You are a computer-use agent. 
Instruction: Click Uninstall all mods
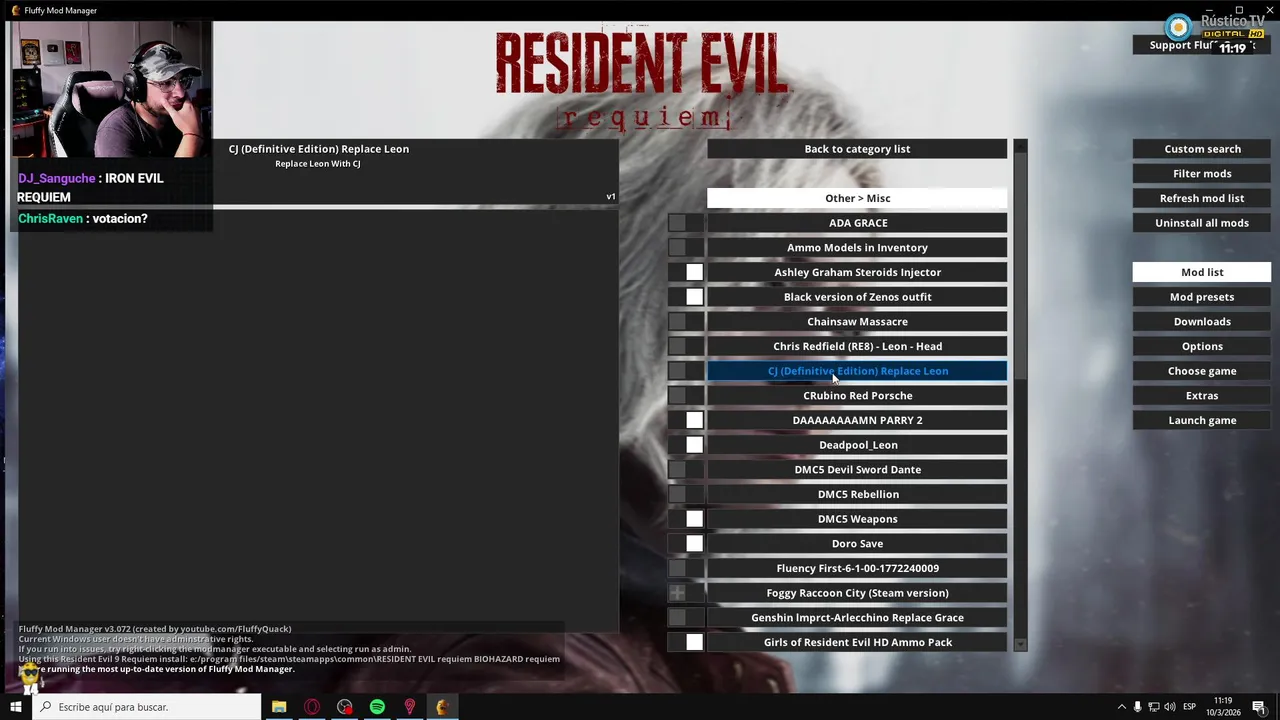tap(1202, 223)
